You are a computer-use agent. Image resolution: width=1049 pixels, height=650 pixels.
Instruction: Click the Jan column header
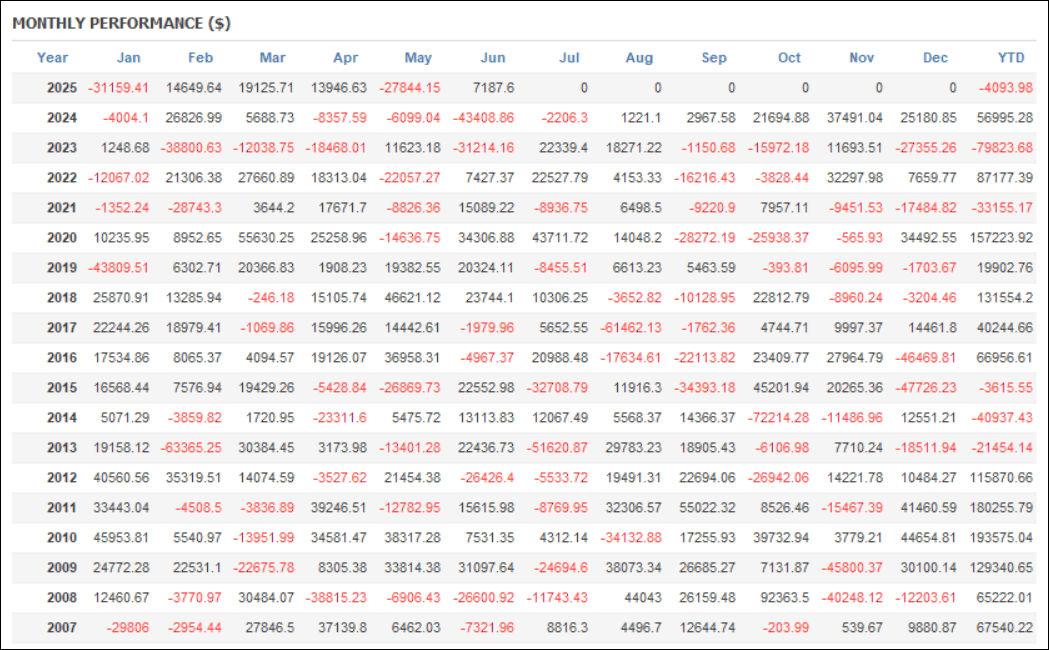[x=128, y=58]
